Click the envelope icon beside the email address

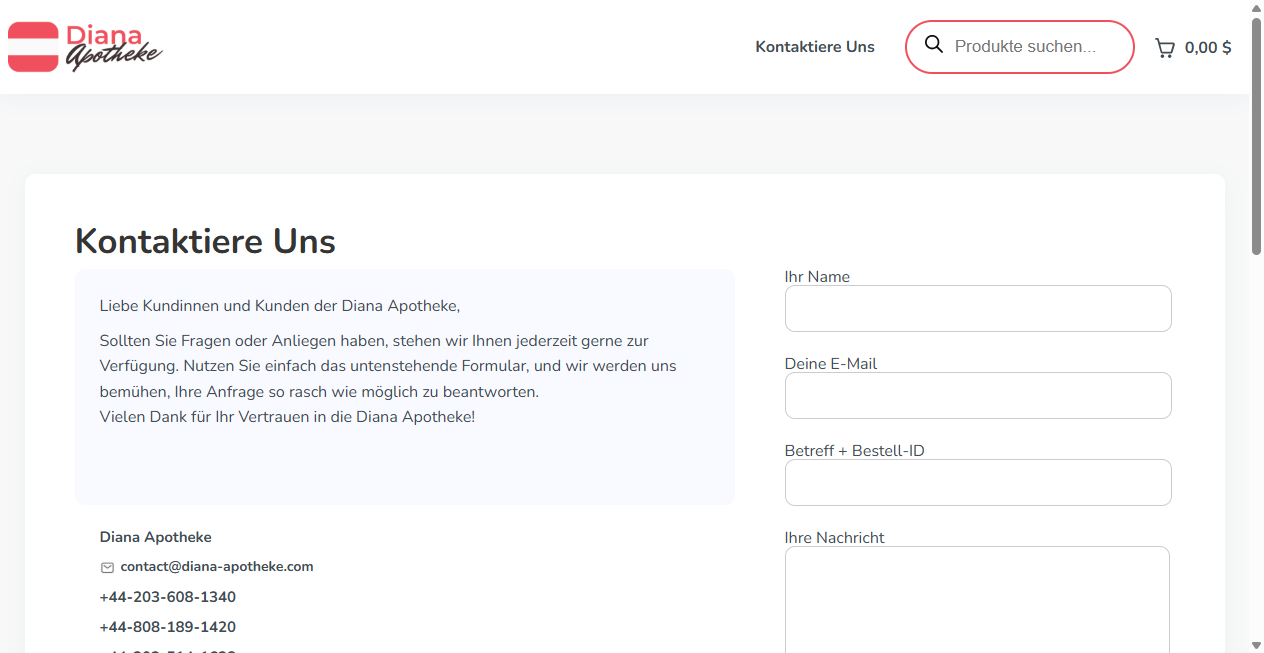coord(107,567)
